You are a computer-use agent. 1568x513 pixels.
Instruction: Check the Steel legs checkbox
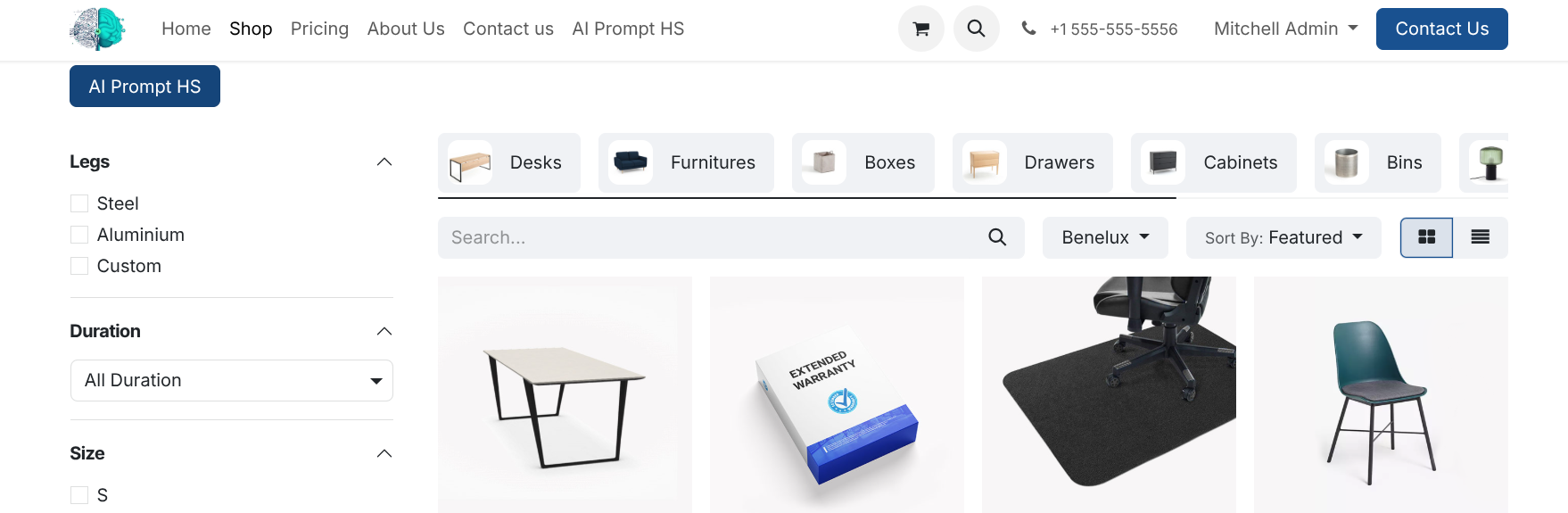coord(79,203)
